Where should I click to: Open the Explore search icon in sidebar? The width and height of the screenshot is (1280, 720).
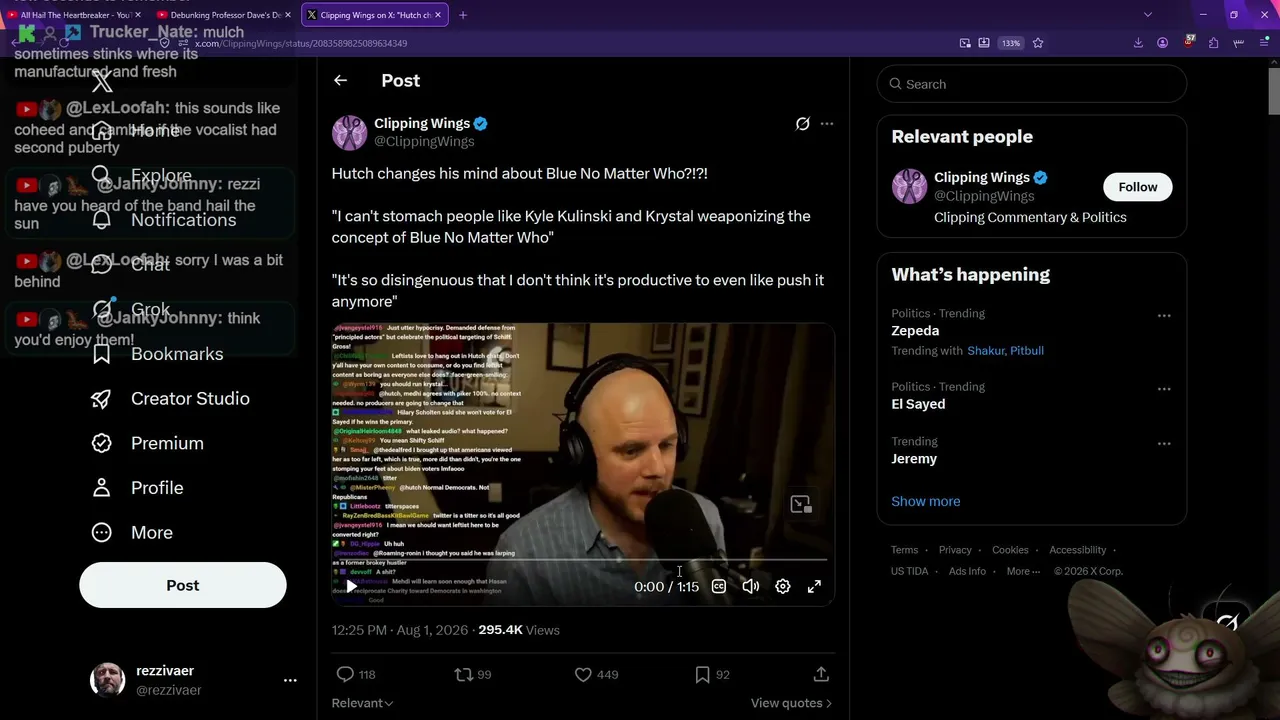click(x=102, y=175)
